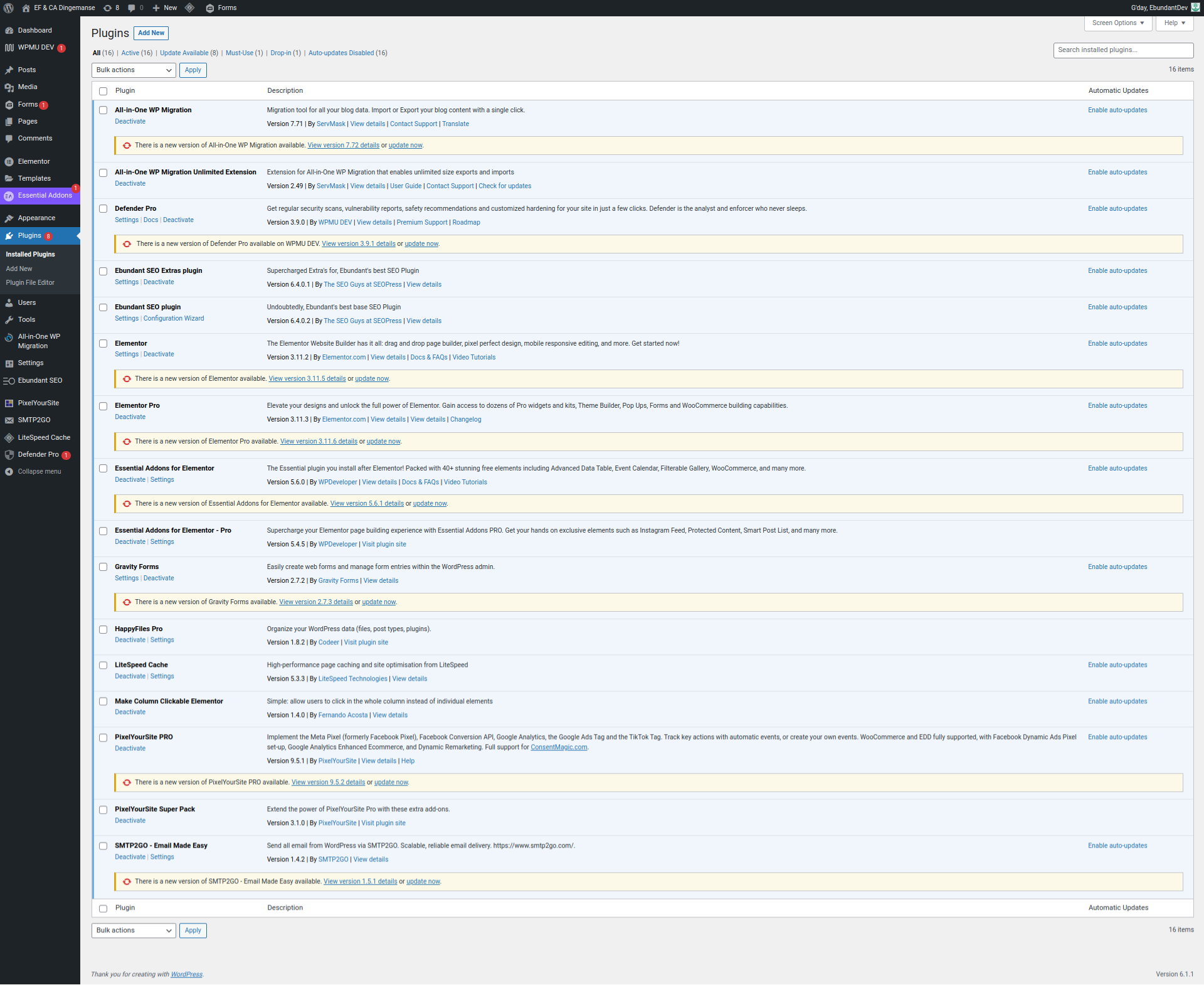Expand the Screen Options panel
The height and width of the screenshot is (985, 1204).
pyautogui.click(x=1117, y=23)
